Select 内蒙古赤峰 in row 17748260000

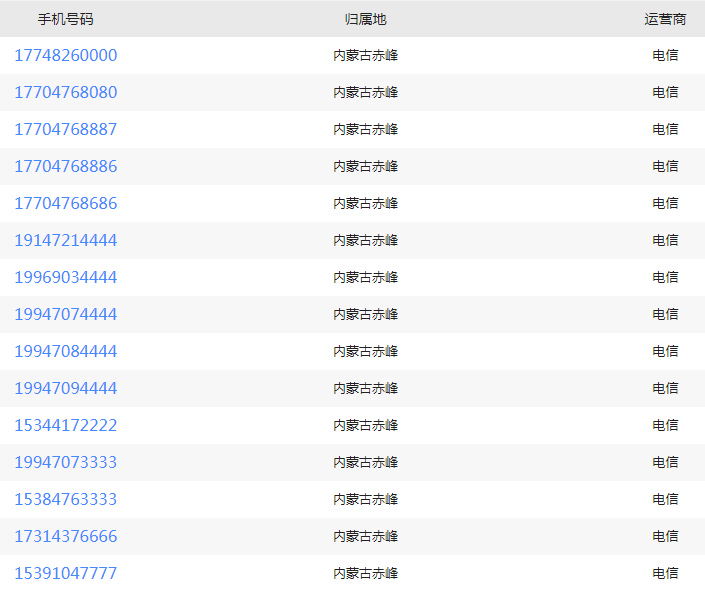(366, 55)
